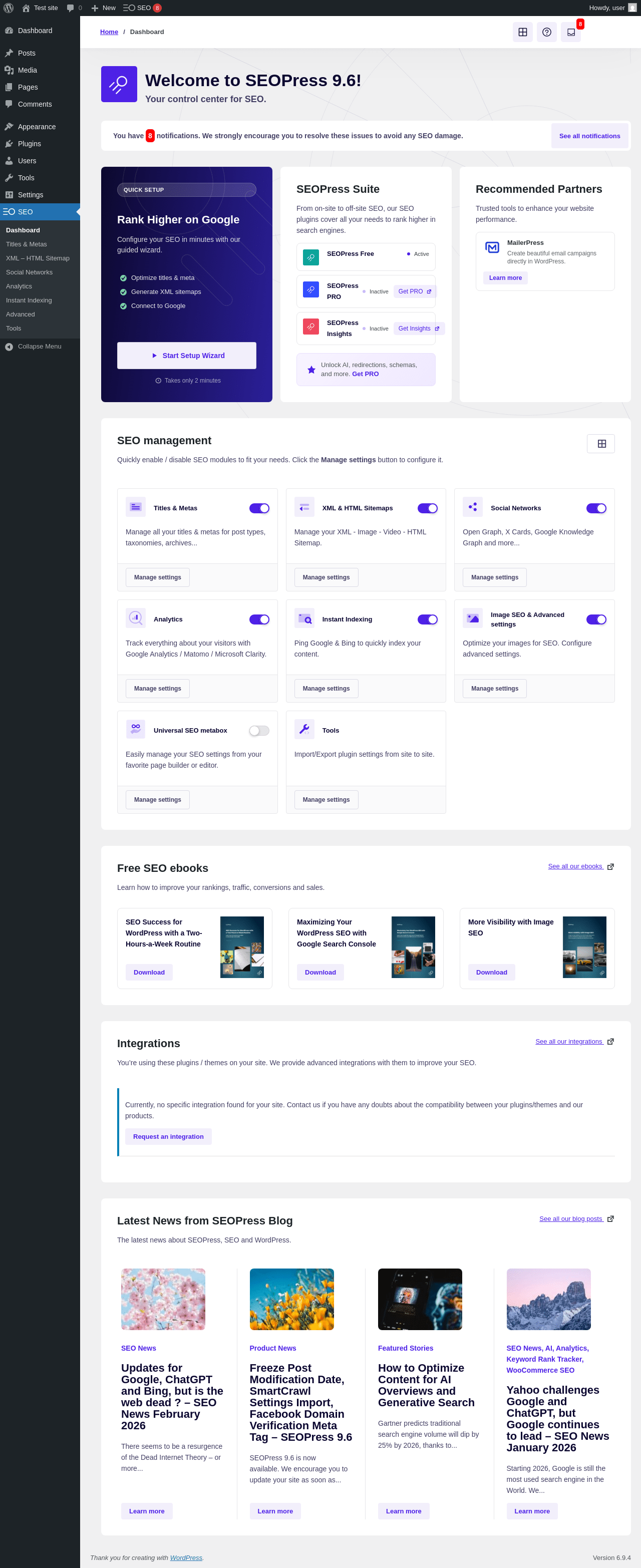Enable the Universal SEO metabox toggle

pos(259,731)
